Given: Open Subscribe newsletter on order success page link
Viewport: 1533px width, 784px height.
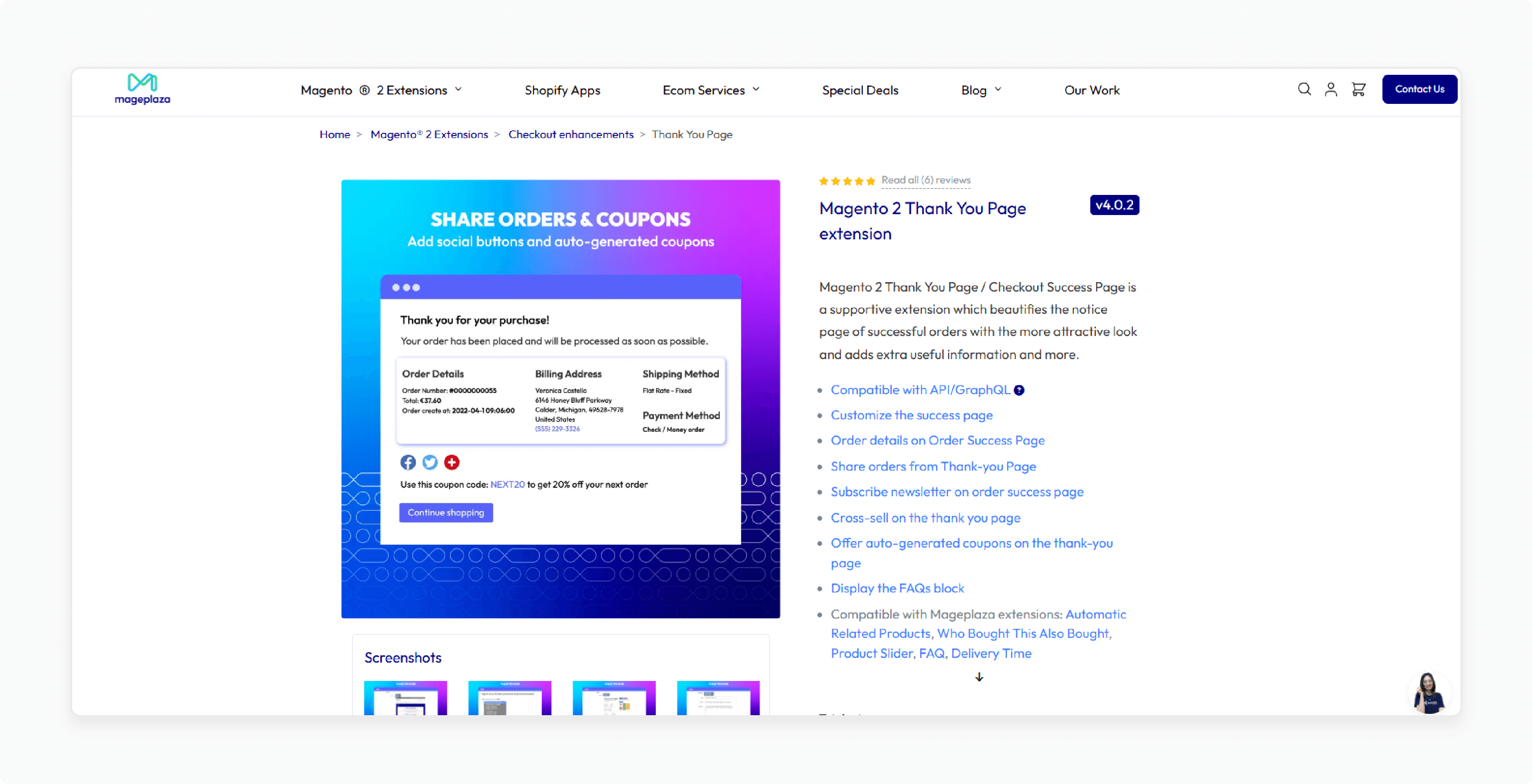Looking at the screenshot, I should click(x=957, y=492).
